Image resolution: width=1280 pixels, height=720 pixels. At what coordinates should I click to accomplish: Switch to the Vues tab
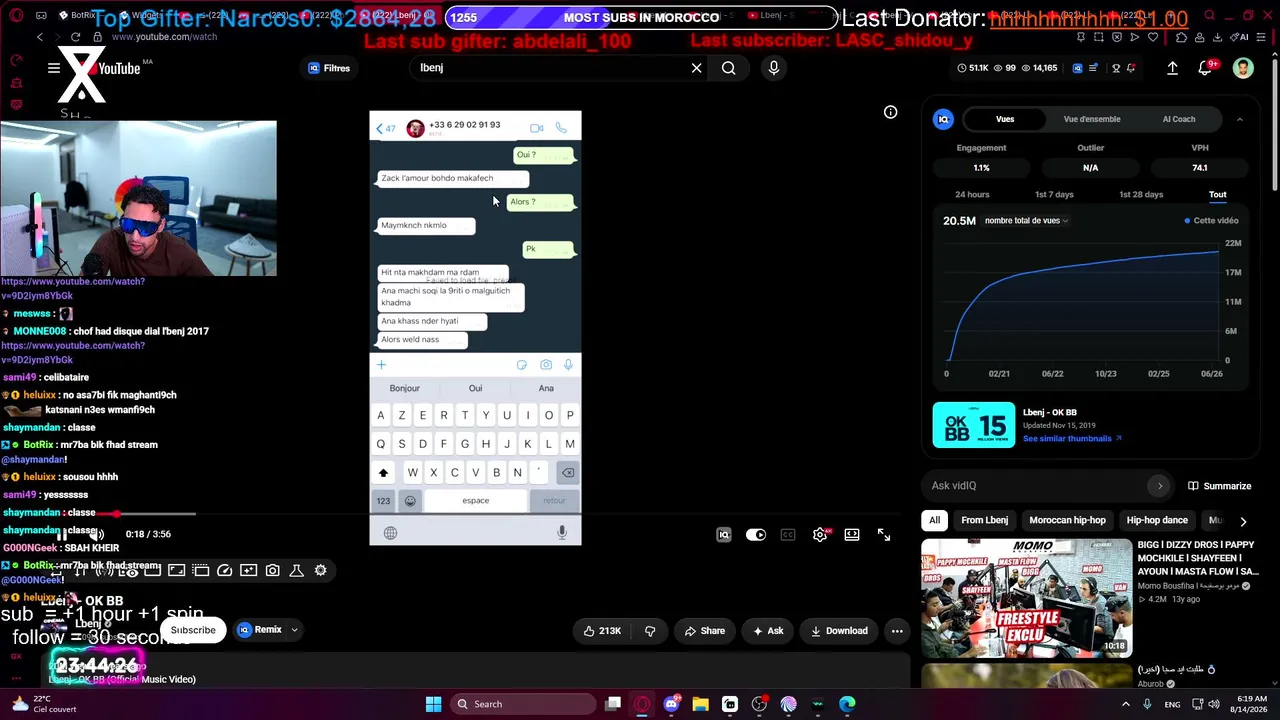pos(1005,119)
